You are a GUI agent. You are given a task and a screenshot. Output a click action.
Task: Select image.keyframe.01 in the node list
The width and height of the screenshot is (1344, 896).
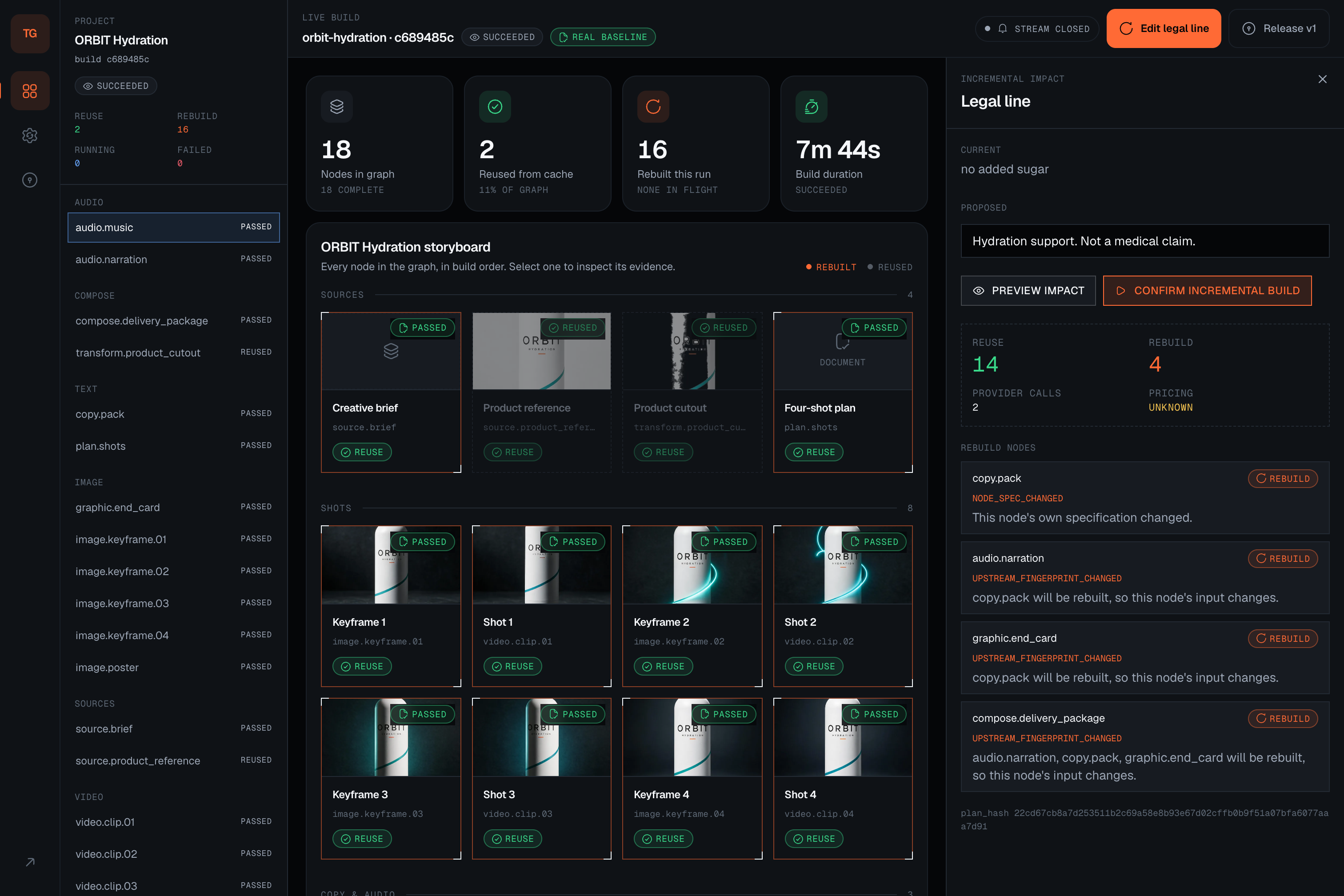click(x=174, y=540)
